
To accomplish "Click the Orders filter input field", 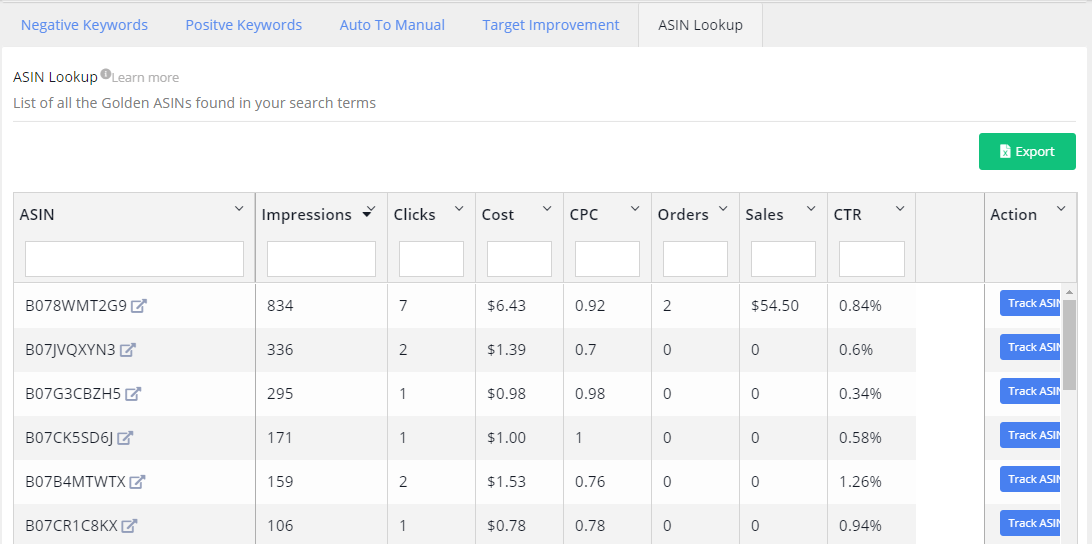I will click(x=695, y=259).
